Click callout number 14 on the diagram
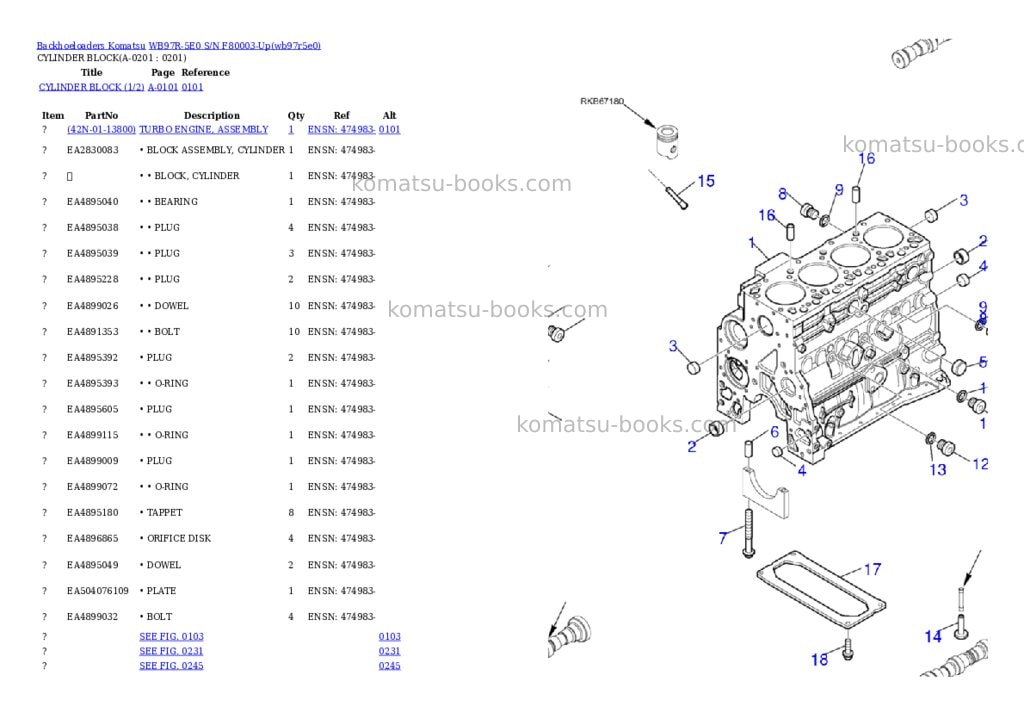 [933, 636]
